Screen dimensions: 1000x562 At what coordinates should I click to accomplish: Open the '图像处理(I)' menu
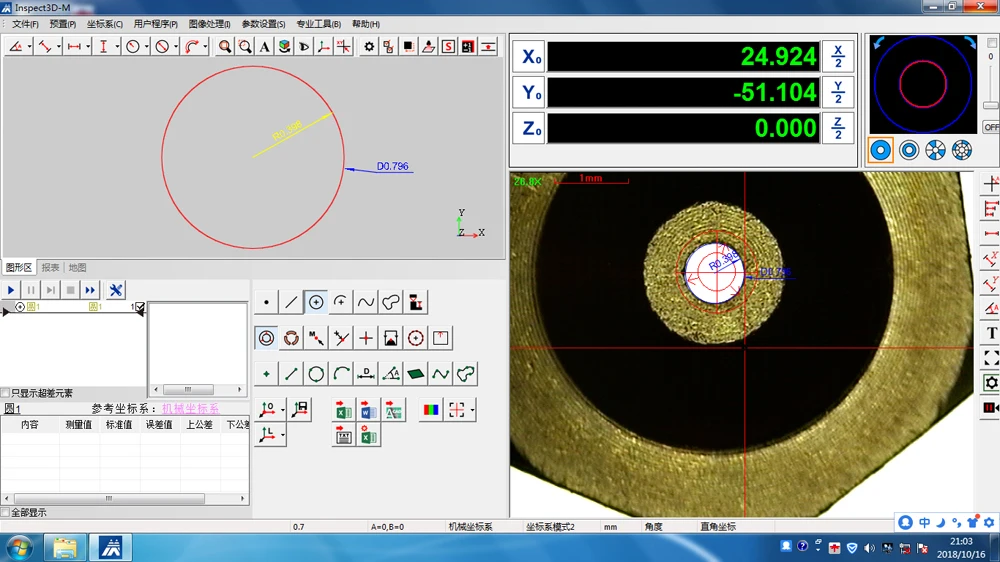209,24
